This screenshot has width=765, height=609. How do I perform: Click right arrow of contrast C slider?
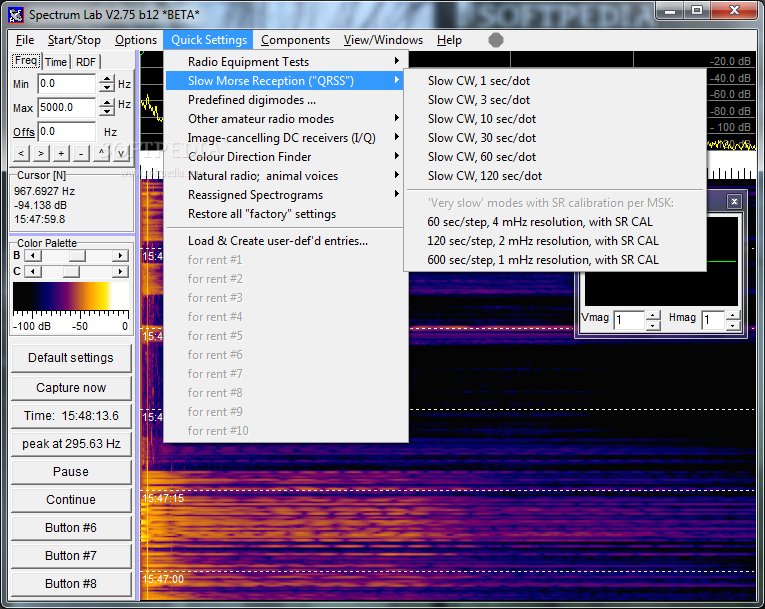click(x=120, y=271)
